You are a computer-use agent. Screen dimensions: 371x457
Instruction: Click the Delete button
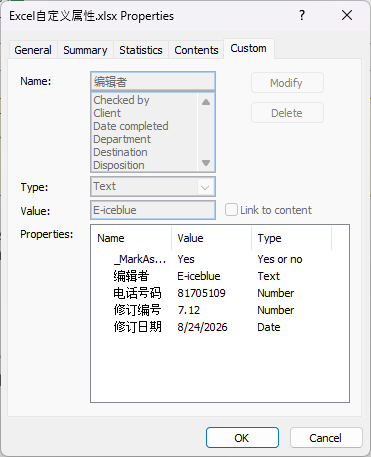coord(287,113)
